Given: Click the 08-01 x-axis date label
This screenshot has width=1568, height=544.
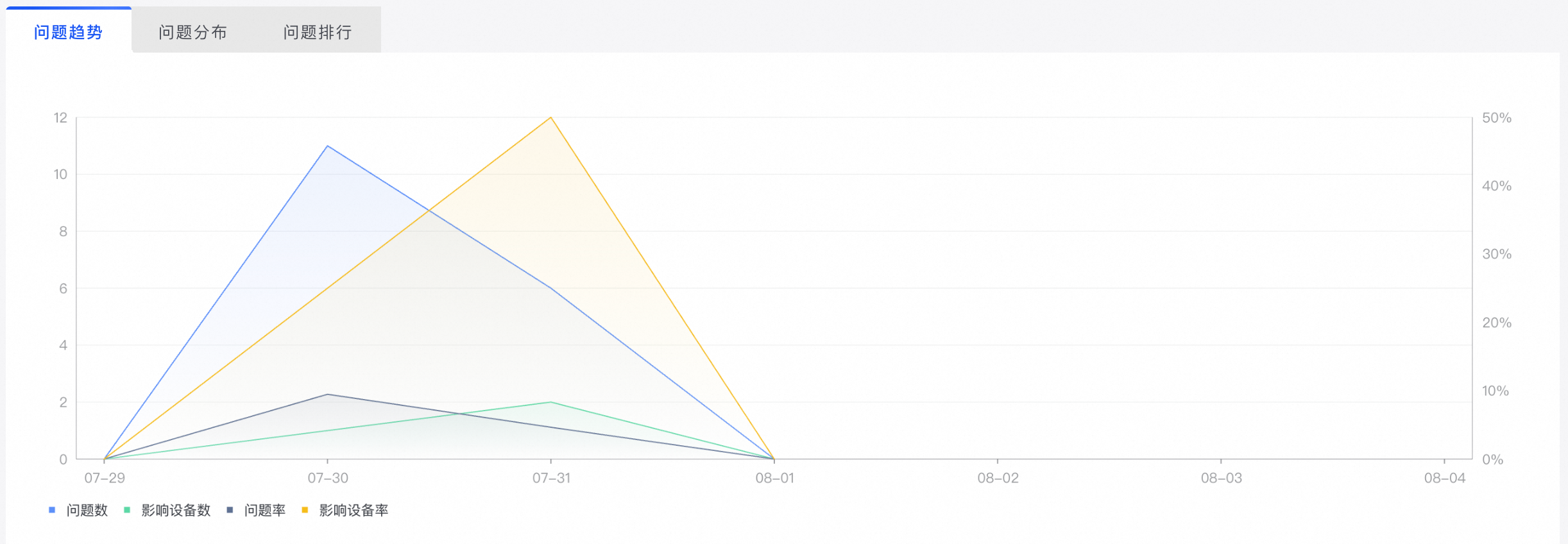Looking at the screenshot, I should [774, 478].
